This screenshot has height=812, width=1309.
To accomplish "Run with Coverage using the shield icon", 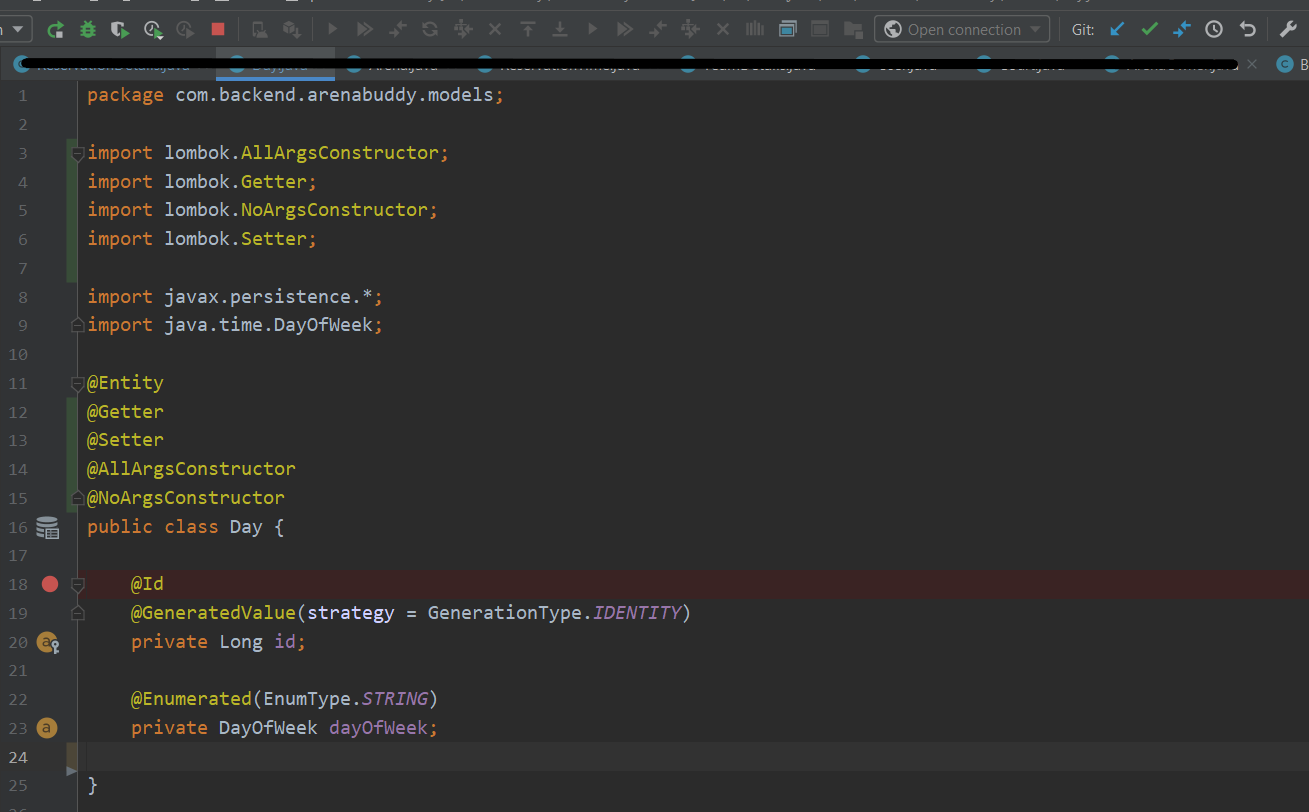I will point(120,29).
